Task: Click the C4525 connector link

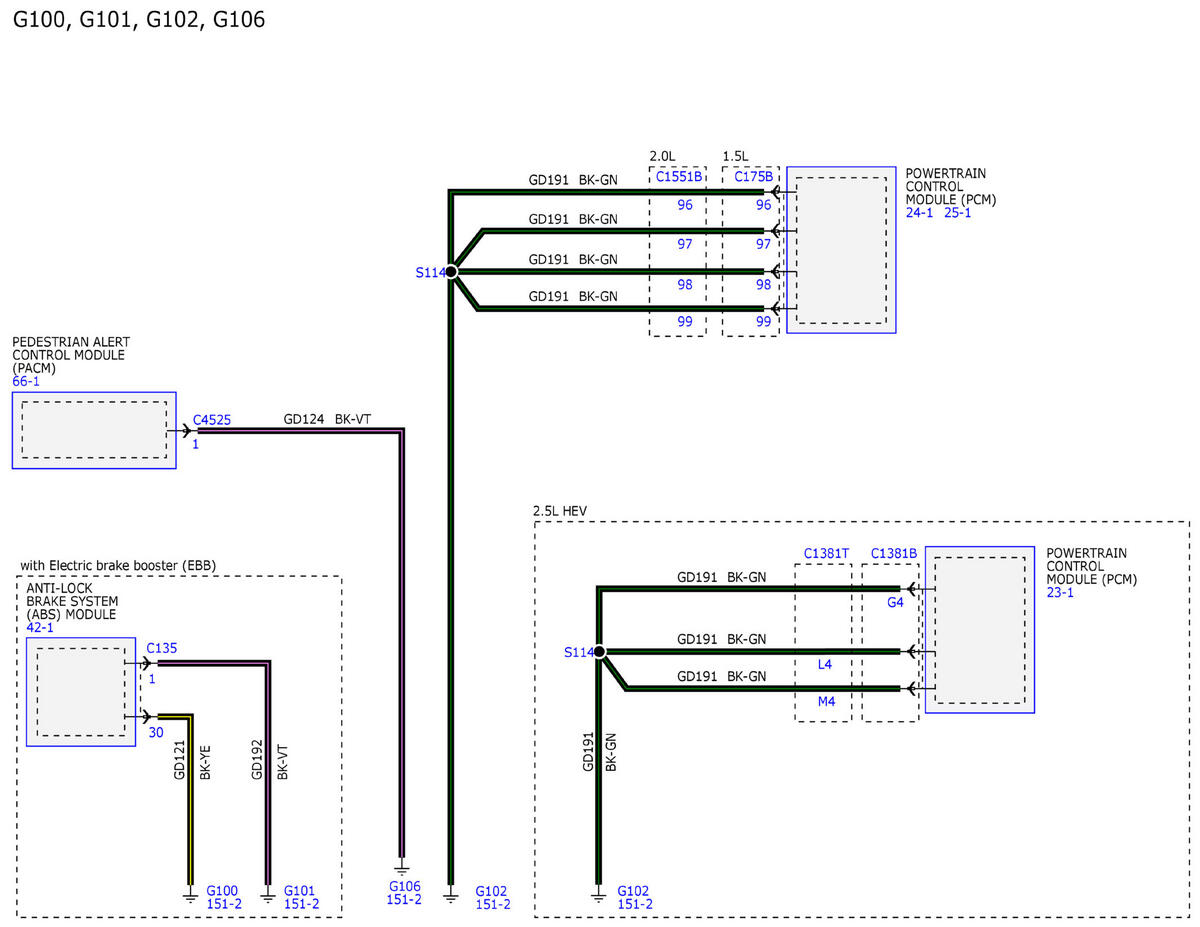Action: 212,420
